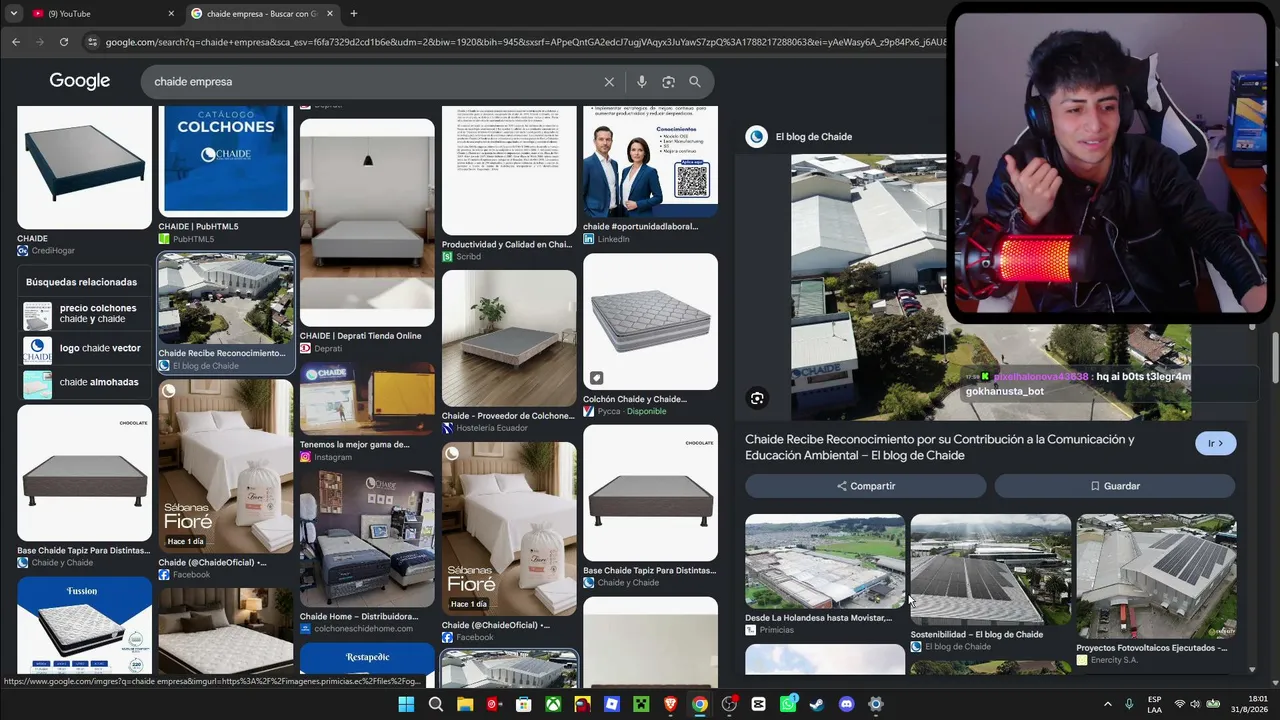The height and width of the screenshot is (720, 1280).
Task: Launch Among Us from taskbar
Action: tap(582, 704)
